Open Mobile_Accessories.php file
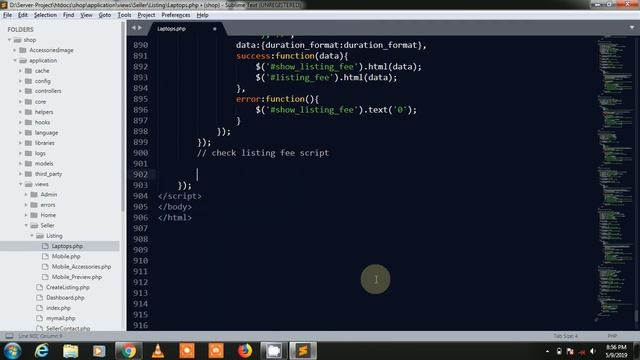The width and height of the screenshot is (640, 360). point(81,267)
